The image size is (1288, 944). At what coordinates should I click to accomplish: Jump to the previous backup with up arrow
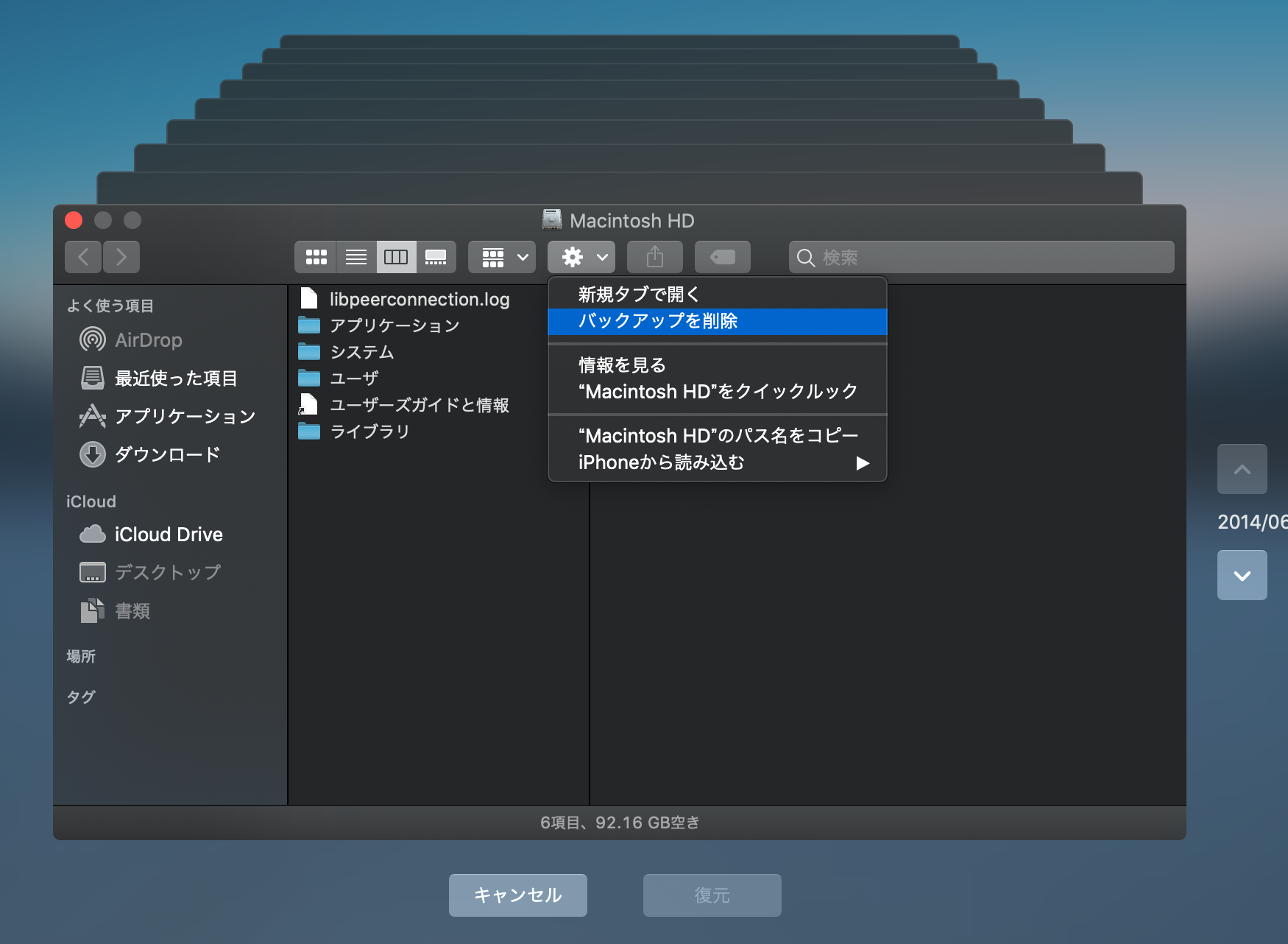(x=1242, y=469)
